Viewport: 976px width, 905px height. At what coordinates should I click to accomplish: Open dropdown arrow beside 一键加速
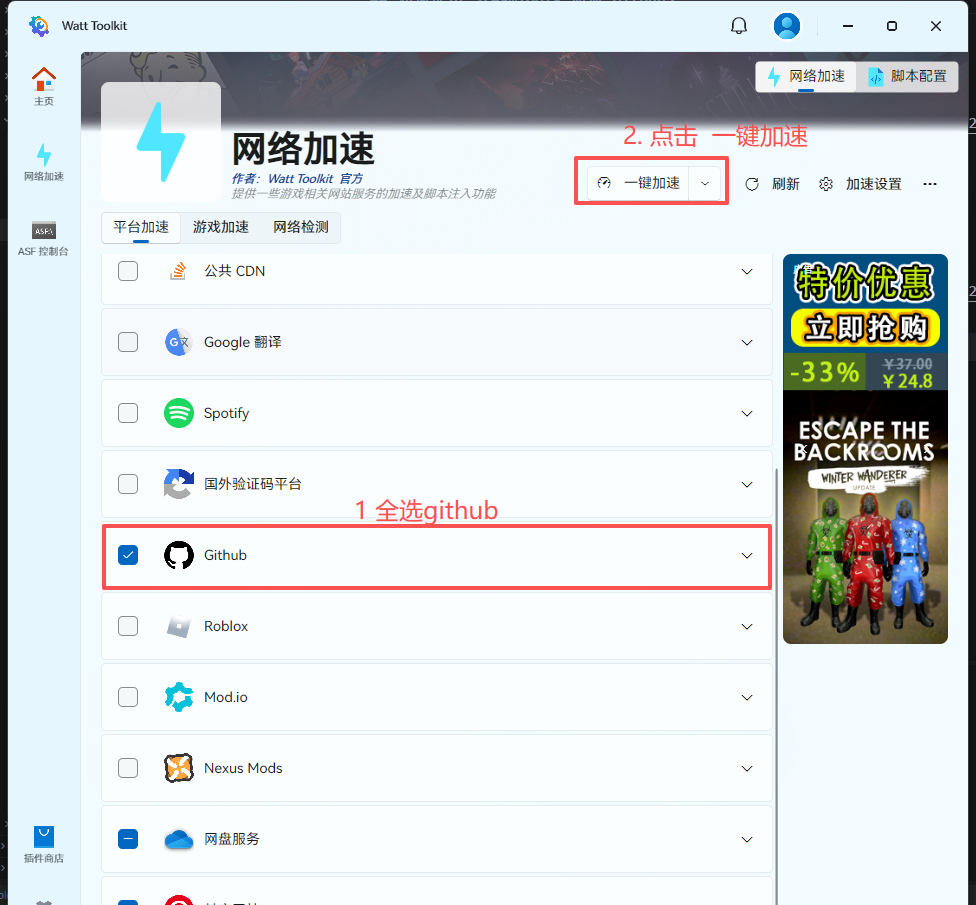705,183
